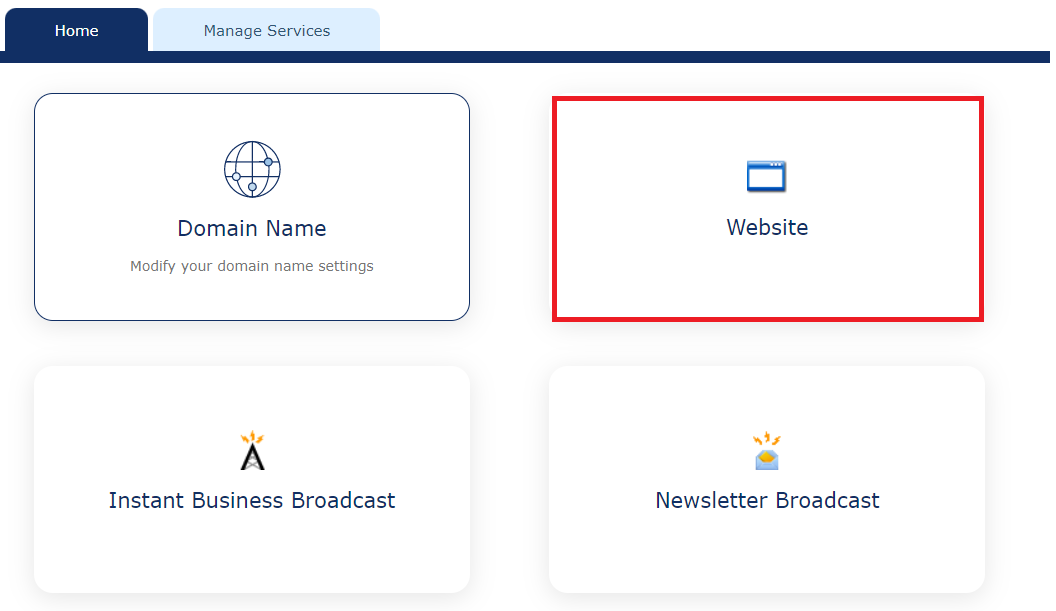Click the Website heading text

[766, 227]
